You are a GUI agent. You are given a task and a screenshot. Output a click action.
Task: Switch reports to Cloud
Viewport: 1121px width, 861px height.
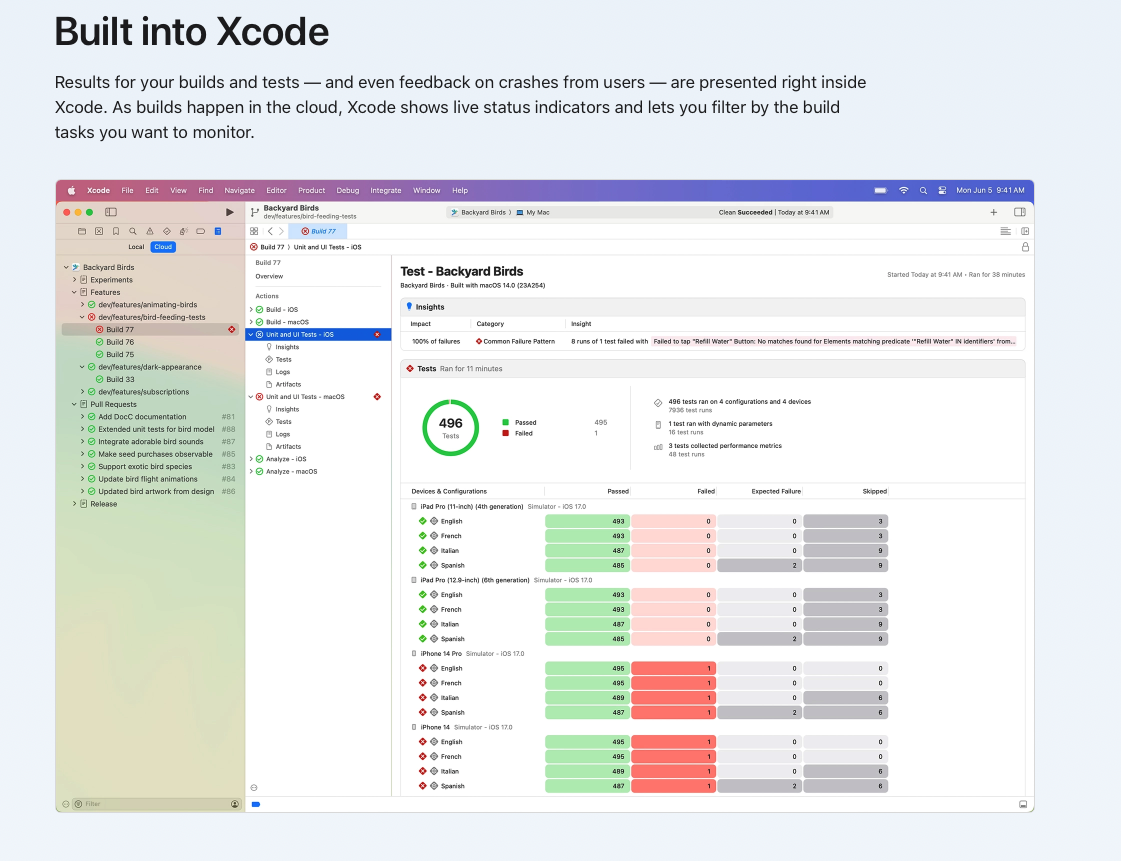(x=163, y=247)
